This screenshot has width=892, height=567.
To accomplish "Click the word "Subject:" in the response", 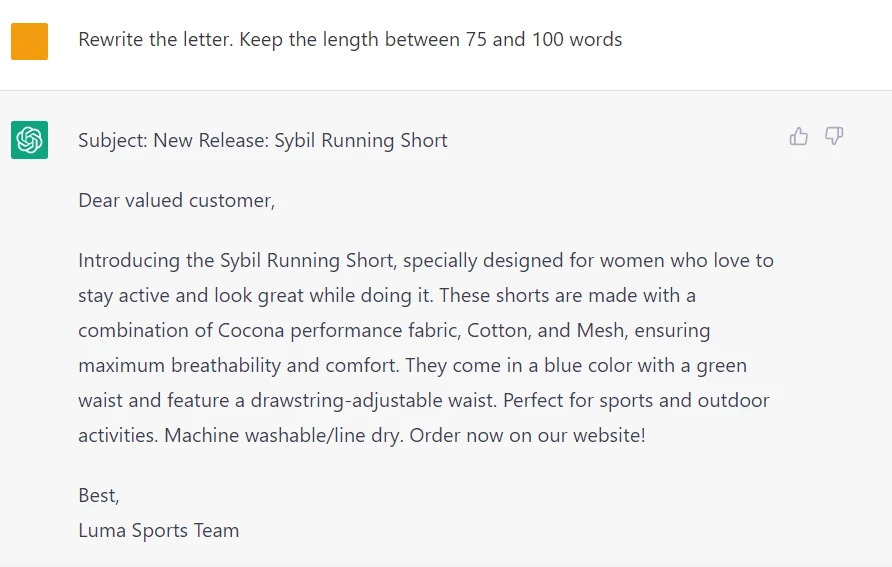I will [x=113, y=140].
